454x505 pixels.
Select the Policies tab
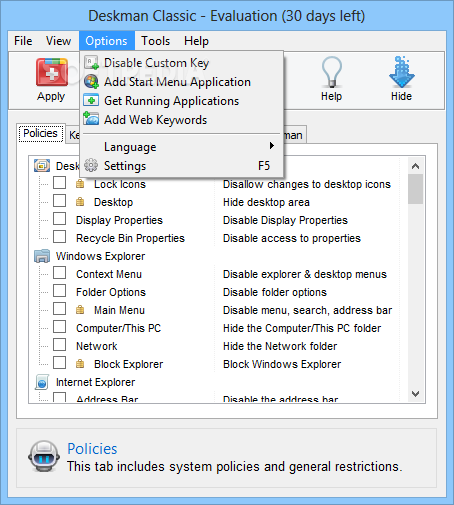(x=41, y=134)
